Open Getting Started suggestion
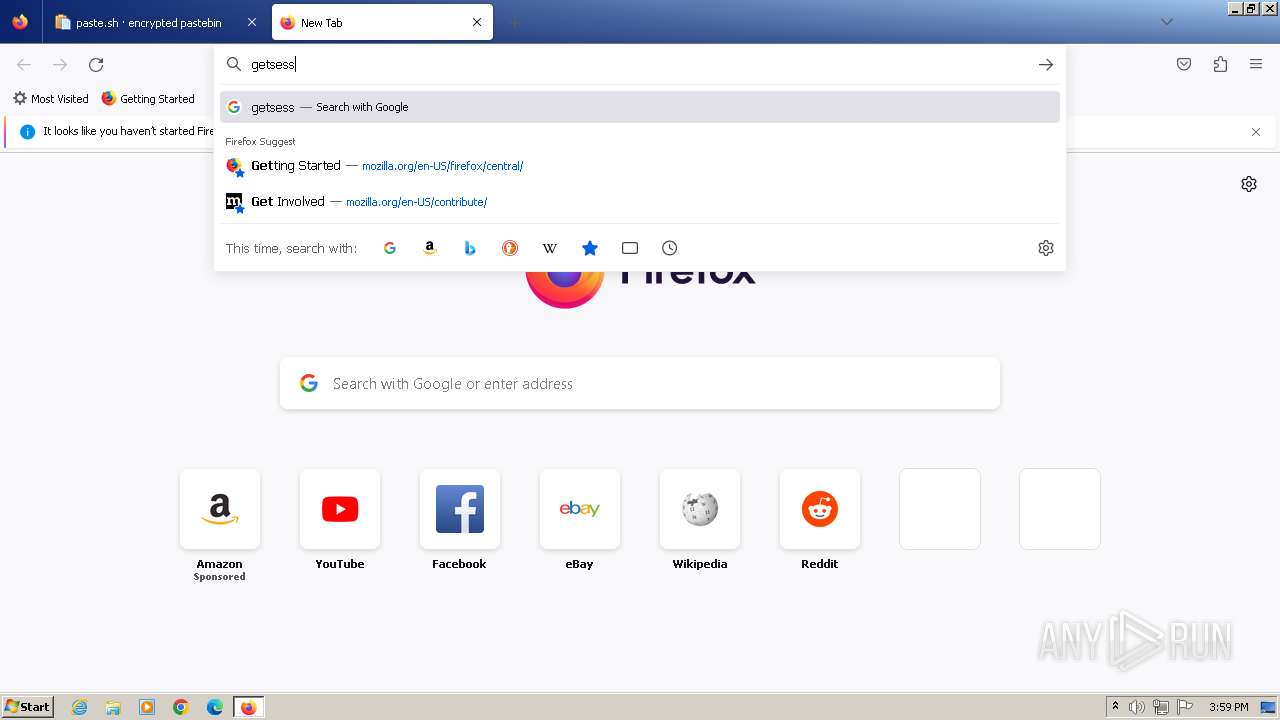Screen dimensions: 1280x720 pyautogui.click(x=640, y=166)
